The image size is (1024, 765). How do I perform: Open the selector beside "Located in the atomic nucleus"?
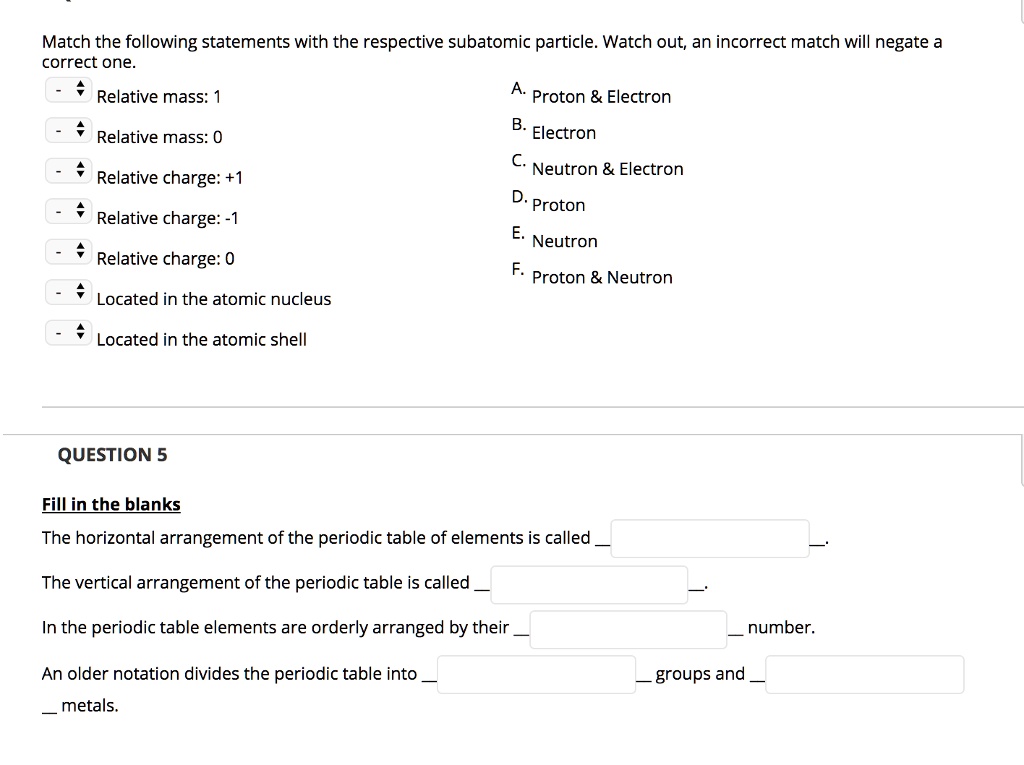click(69, 292)
